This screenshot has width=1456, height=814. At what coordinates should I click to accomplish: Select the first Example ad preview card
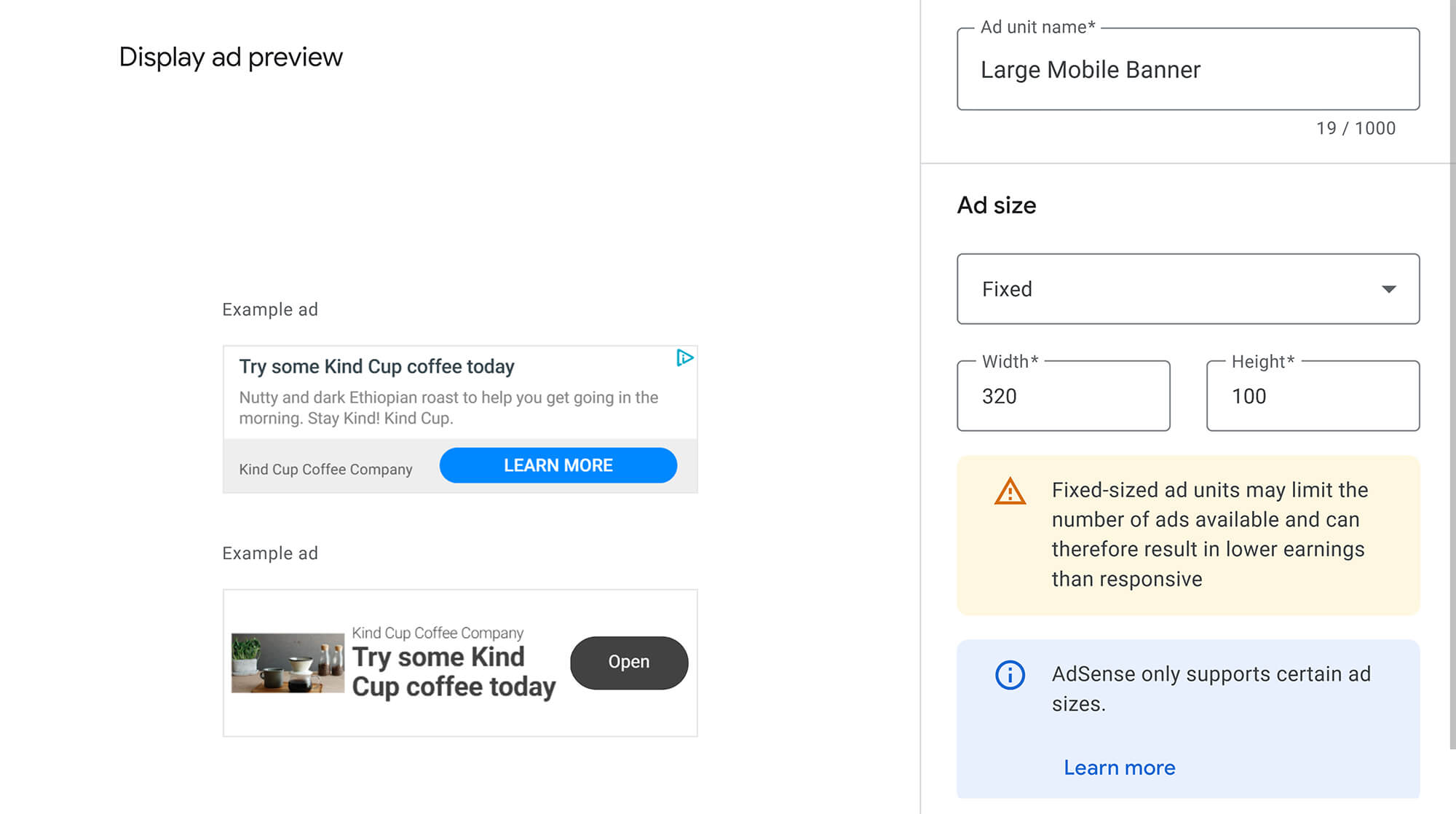click(x=460, y=417)
